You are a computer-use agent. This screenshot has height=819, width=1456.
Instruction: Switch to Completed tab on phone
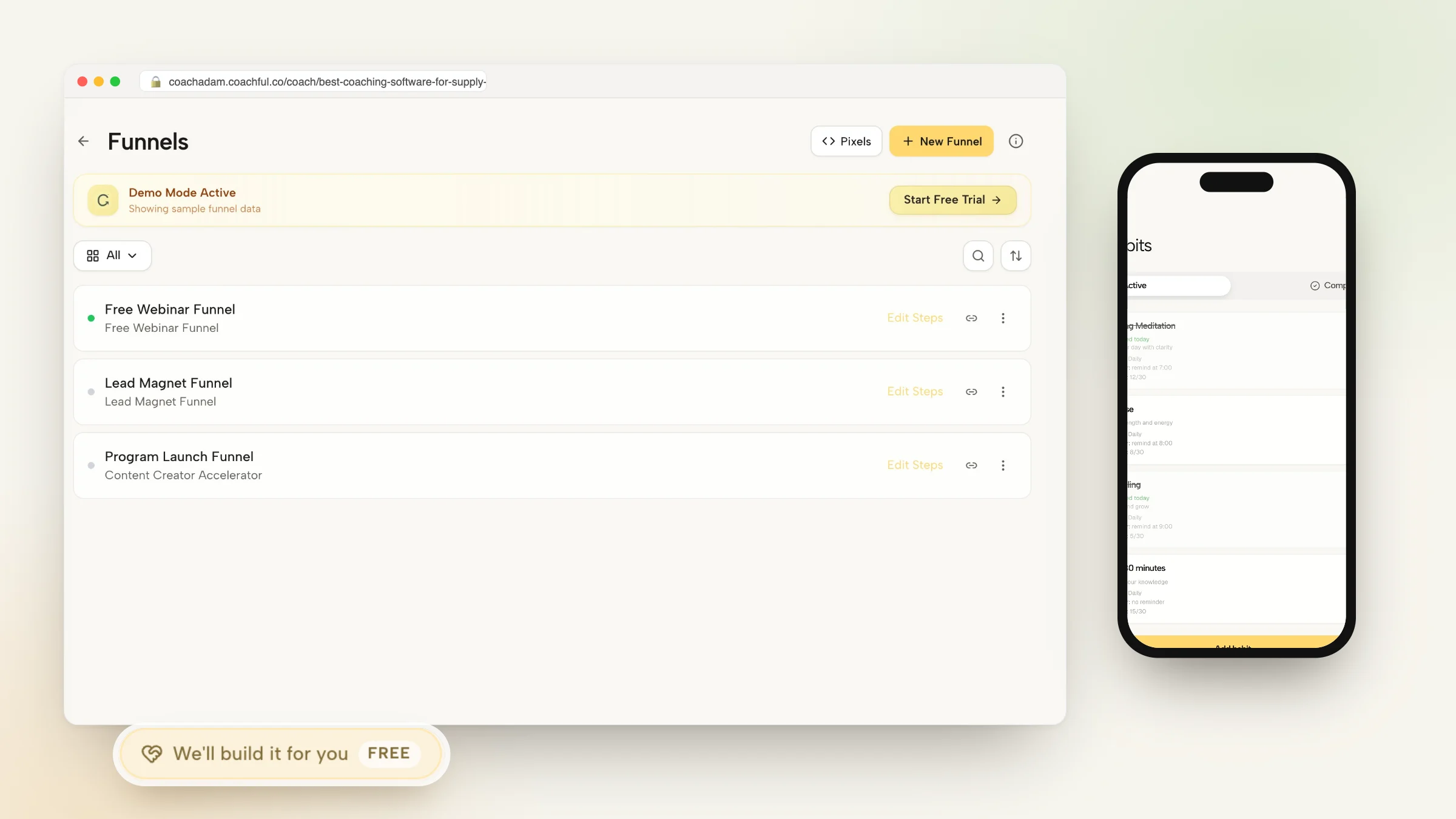click(x=1329, y=286)
